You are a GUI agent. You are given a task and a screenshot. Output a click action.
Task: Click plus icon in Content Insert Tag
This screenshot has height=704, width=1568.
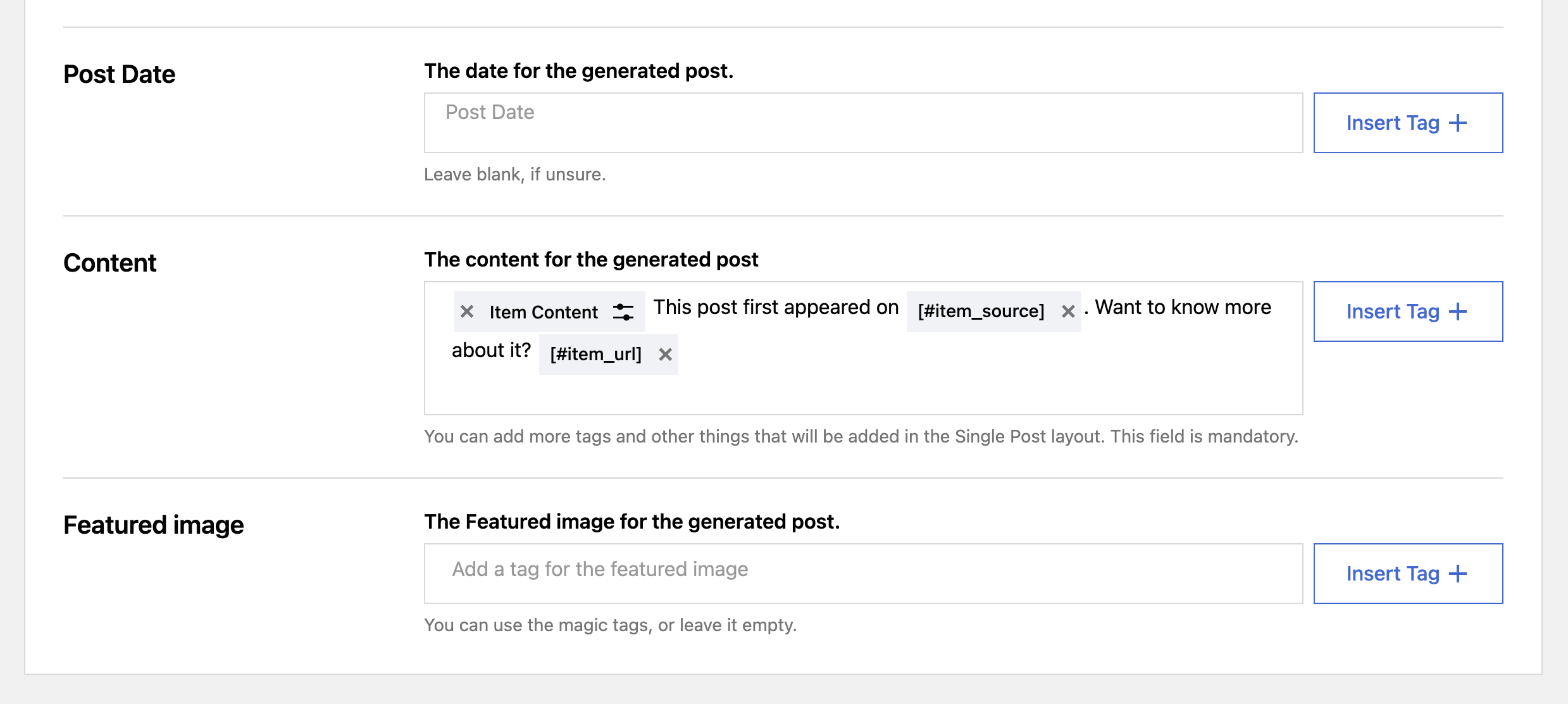[1458, 311]
